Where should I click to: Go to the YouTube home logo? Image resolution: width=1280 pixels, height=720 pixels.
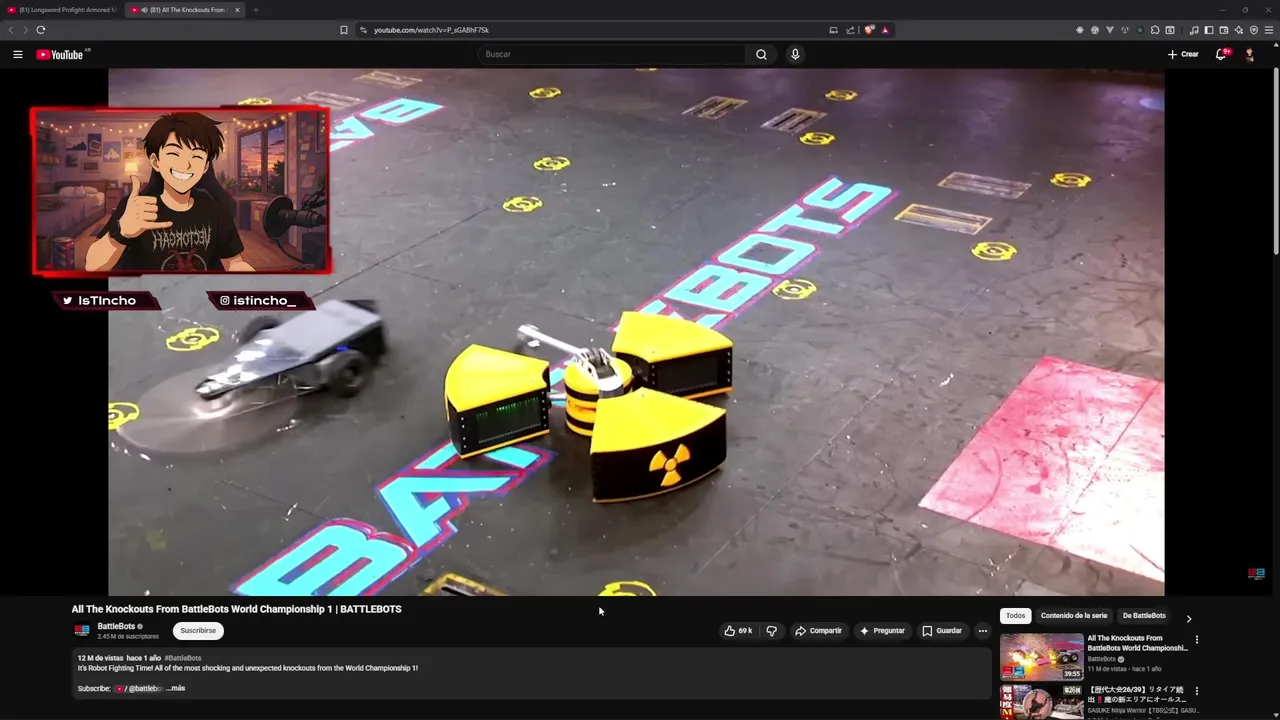(x=60, y=54)
